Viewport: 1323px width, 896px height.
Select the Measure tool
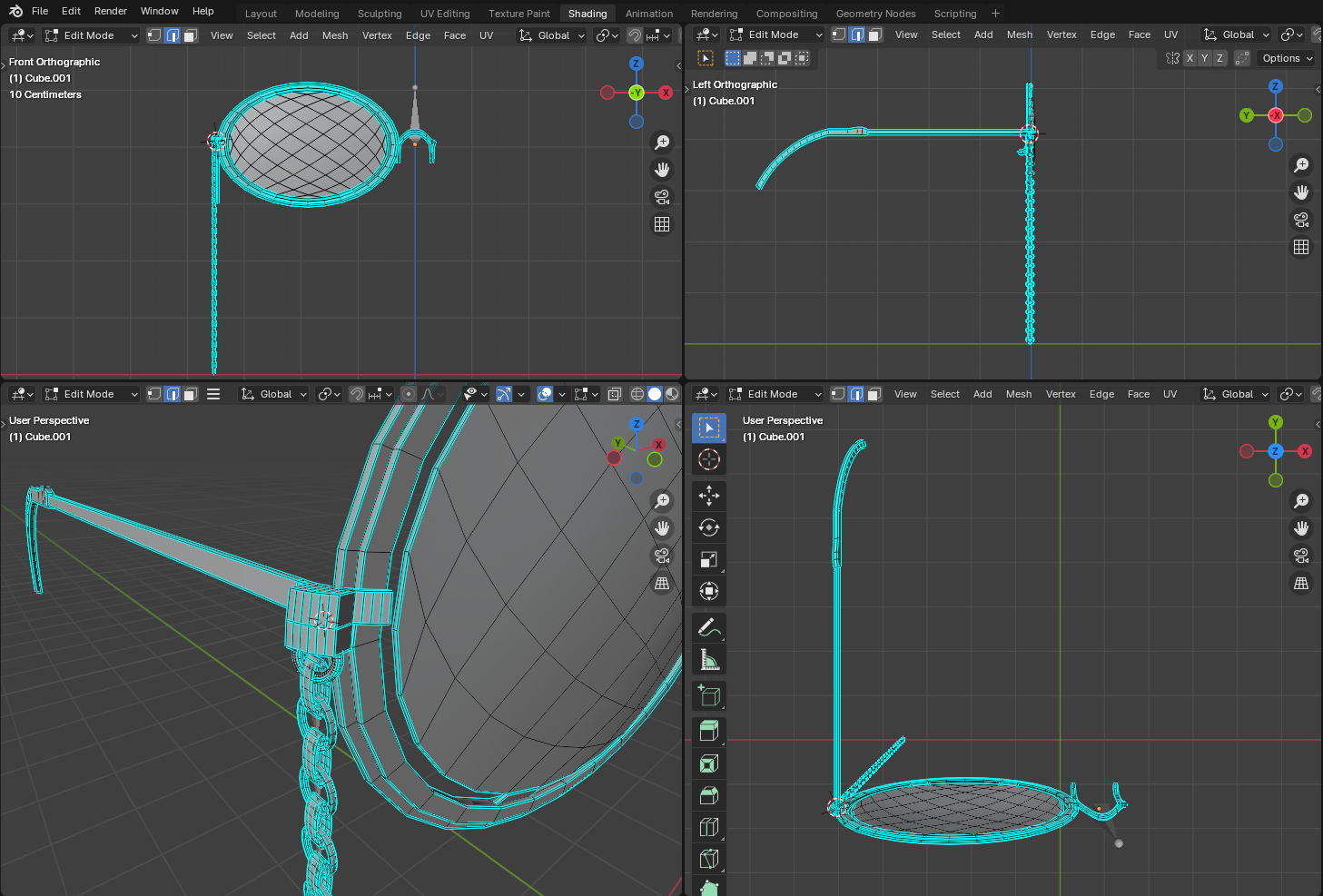point(709,660)
